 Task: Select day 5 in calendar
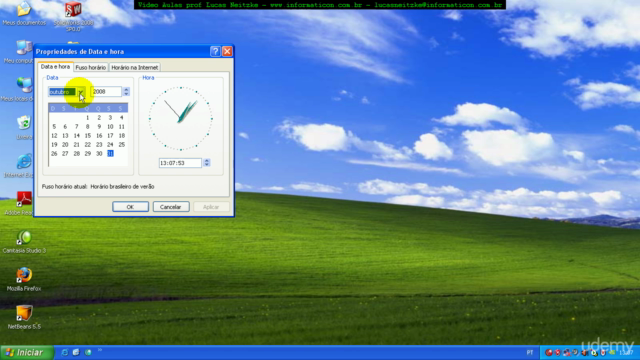[x=54, y=127]
